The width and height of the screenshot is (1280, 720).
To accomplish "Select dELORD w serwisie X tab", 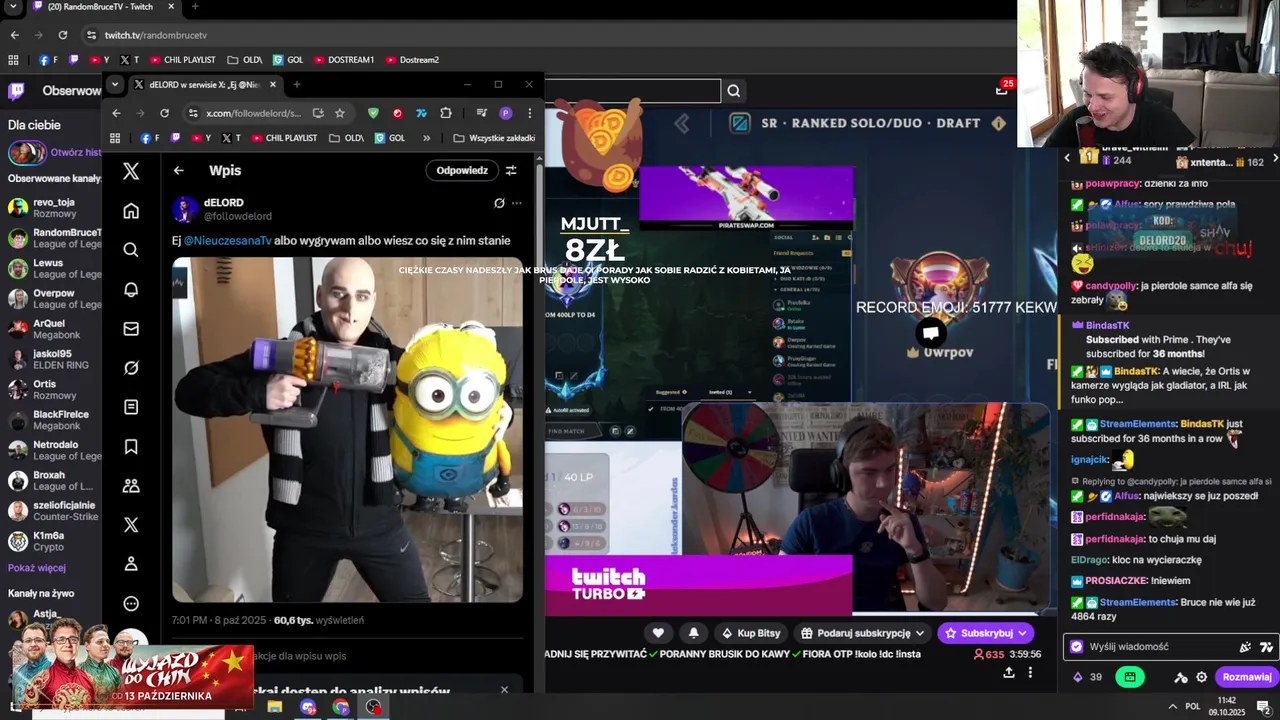I will (x=205, y=85).
